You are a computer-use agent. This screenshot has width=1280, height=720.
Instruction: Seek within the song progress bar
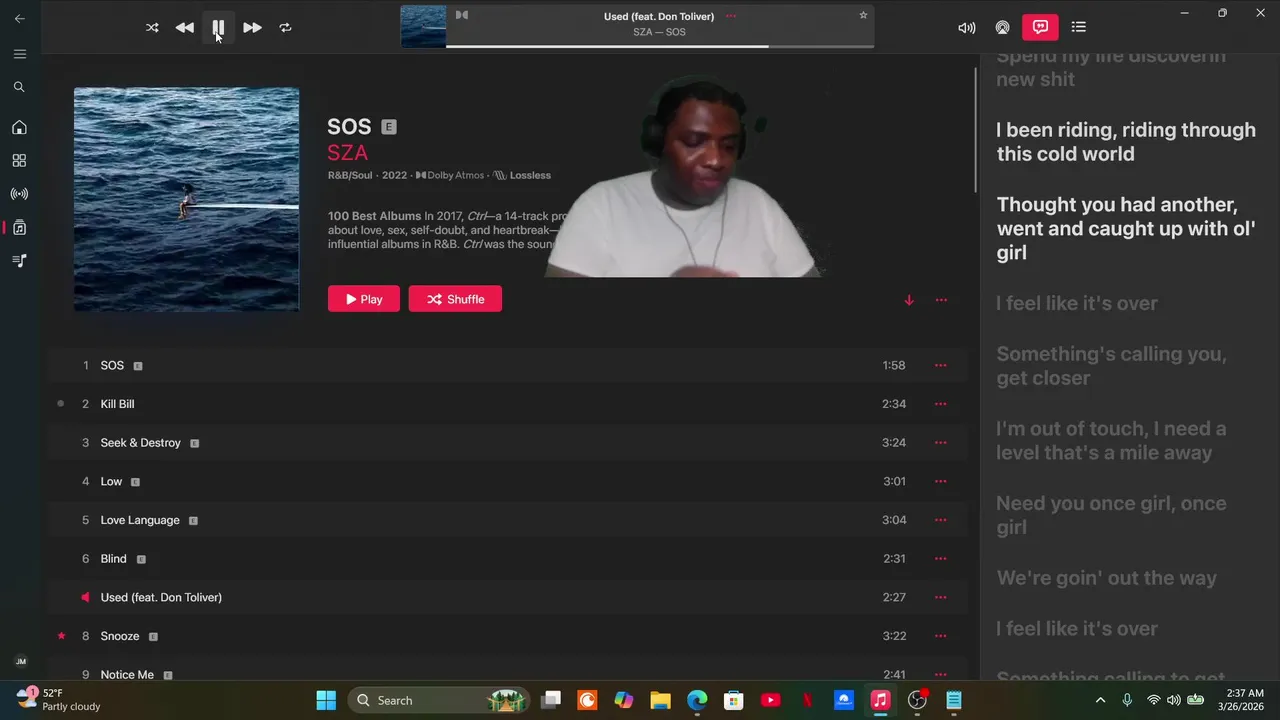click(660, 46)
